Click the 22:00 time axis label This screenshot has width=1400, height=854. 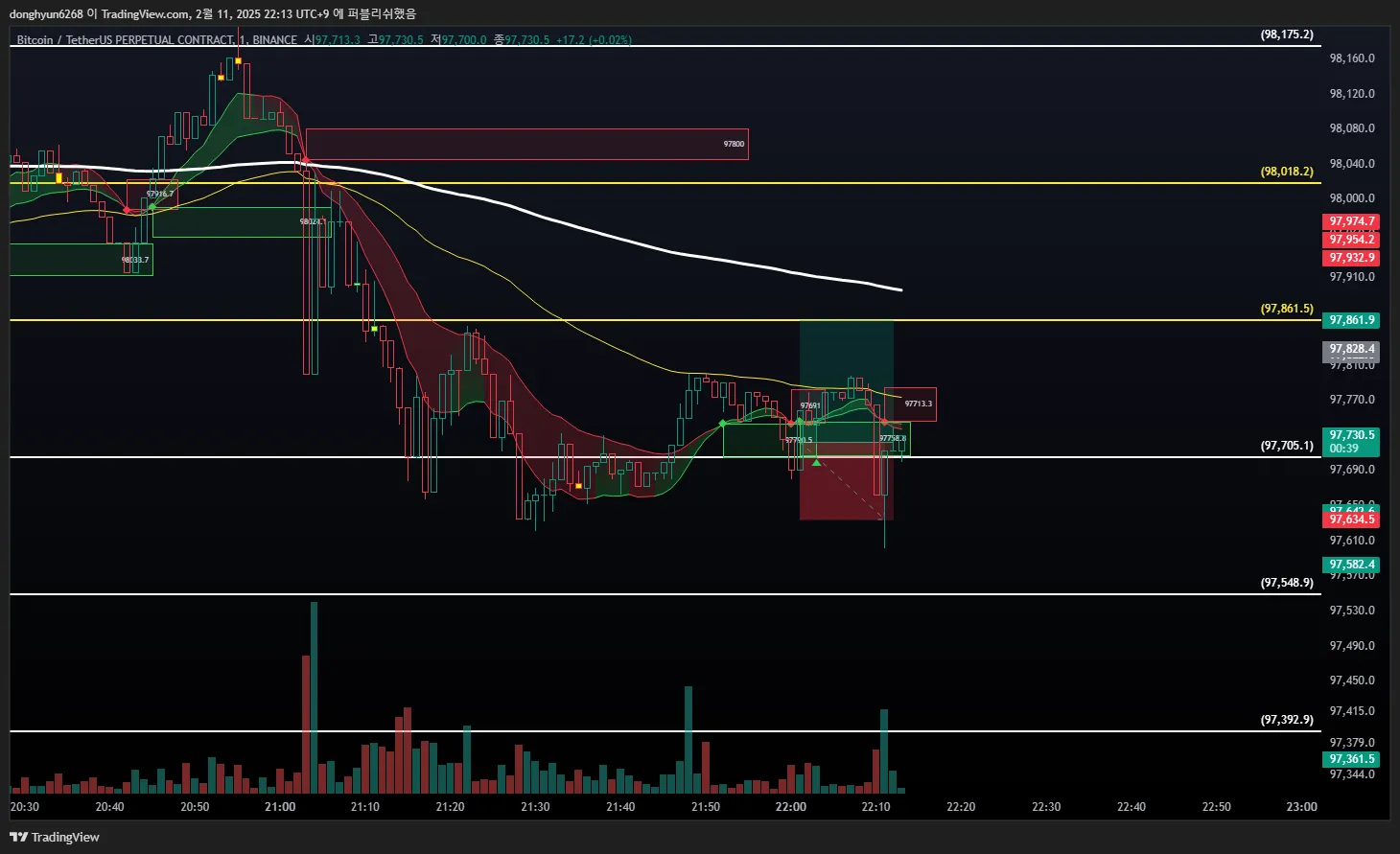tap(791, 807)
